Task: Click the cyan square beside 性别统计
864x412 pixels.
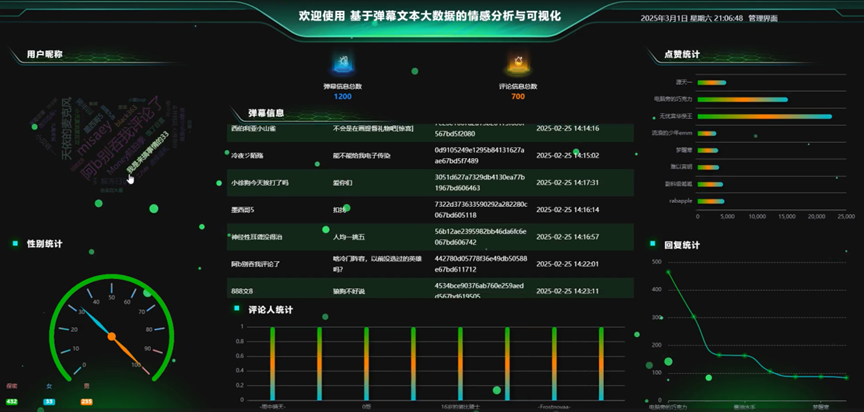Action: click(x=15, y=243)
